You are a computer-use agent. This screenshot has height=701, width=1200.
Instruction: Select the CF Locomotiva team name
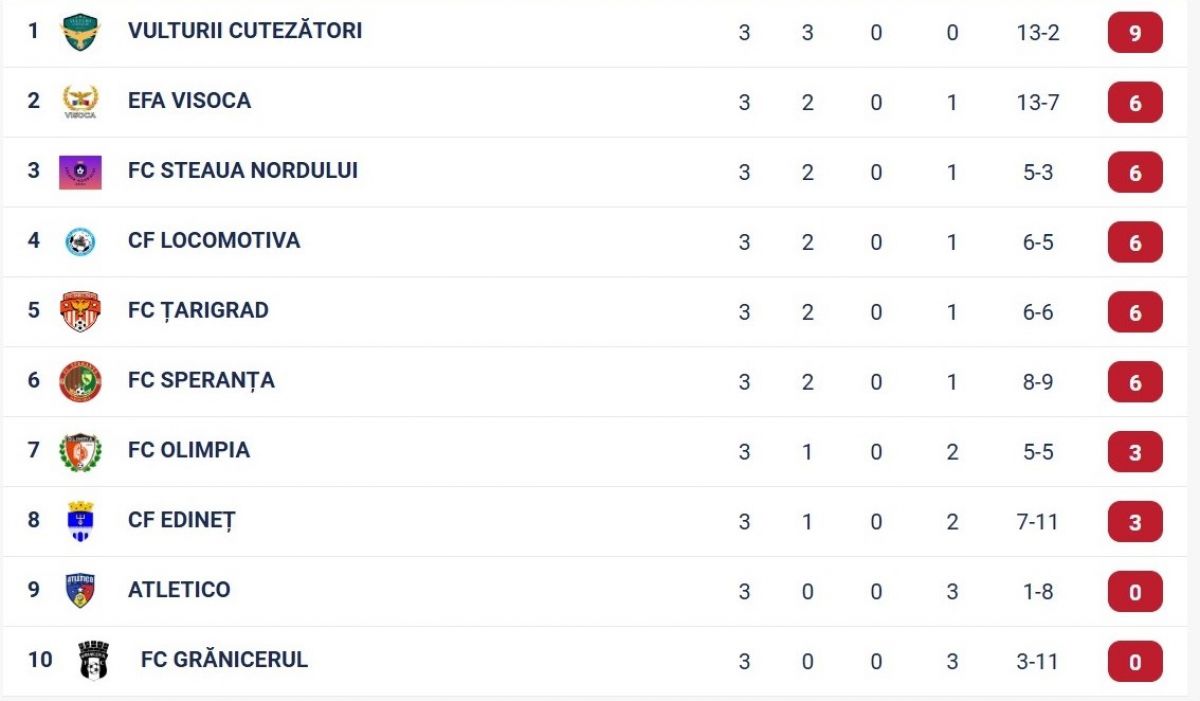pyautogui.click(x=214, y=240)
